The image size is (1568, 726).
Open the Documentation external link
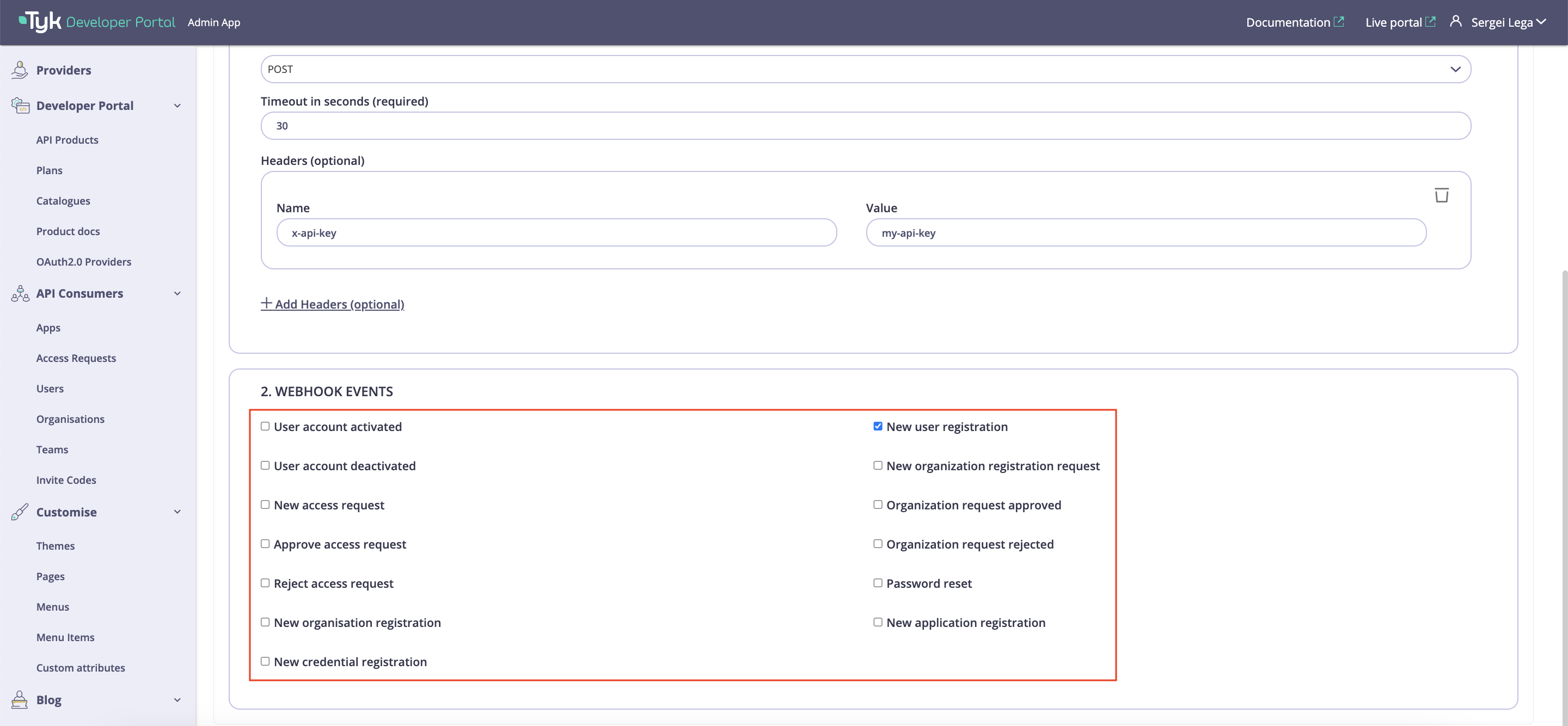click(x=1295, y=22)
